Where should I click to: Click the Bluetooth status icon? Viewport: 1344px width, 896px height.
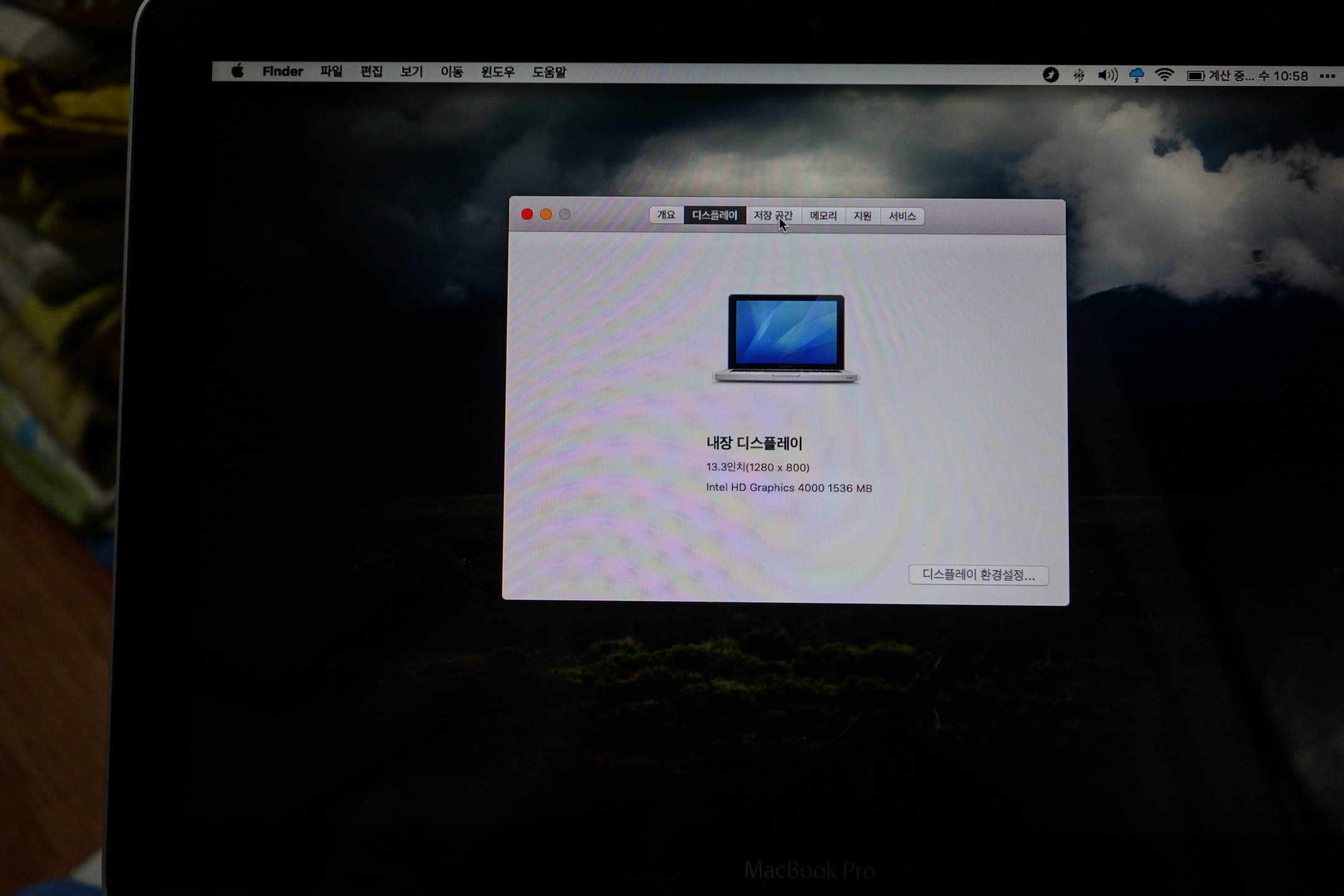pyautogui.click(x=1079, y=75)
